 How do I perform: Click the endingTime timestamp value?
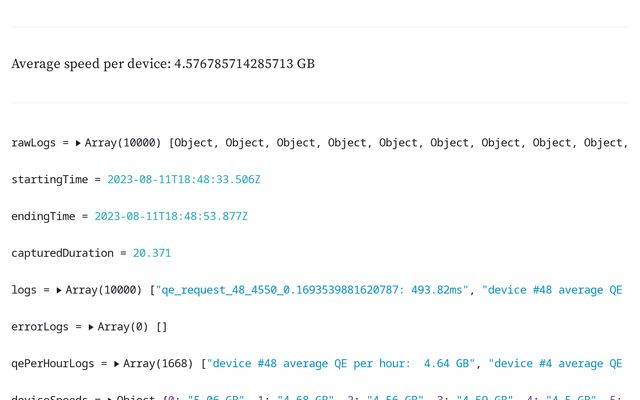[x=171, y=217]
